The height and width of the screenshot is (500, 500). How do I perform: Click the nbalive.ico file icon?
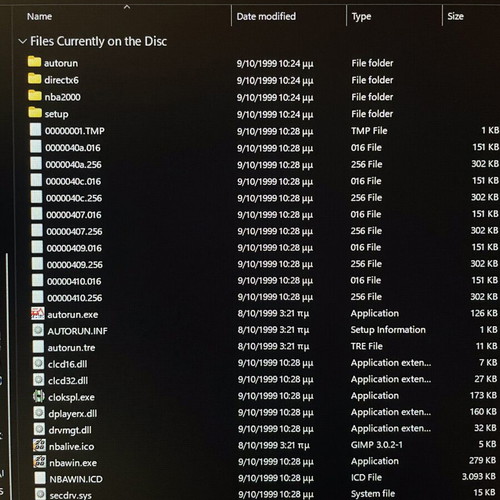39,445
